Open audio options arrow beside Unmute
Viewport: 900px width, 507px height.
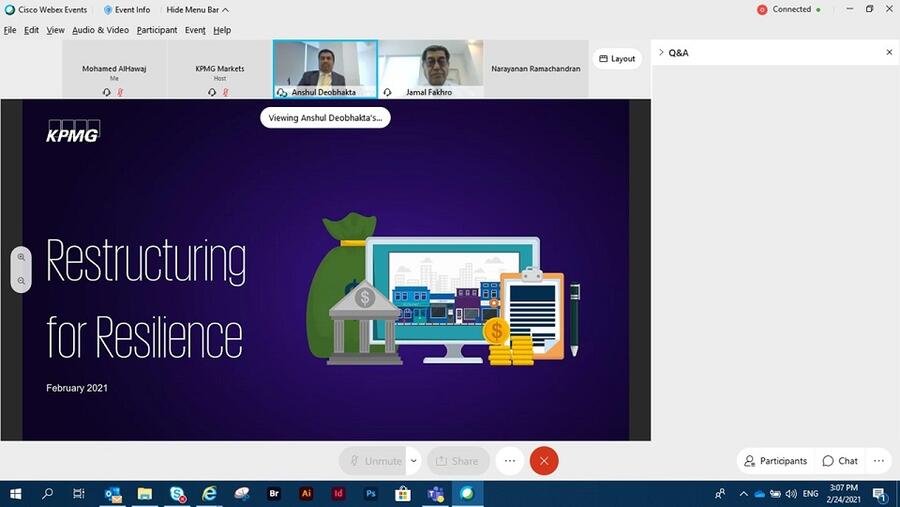414,461
